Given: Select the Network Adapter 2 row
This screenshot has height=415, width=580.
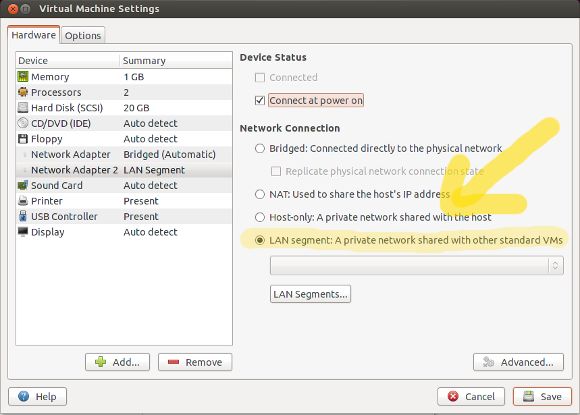Looking at the screenshot, I should coord(124,170).
